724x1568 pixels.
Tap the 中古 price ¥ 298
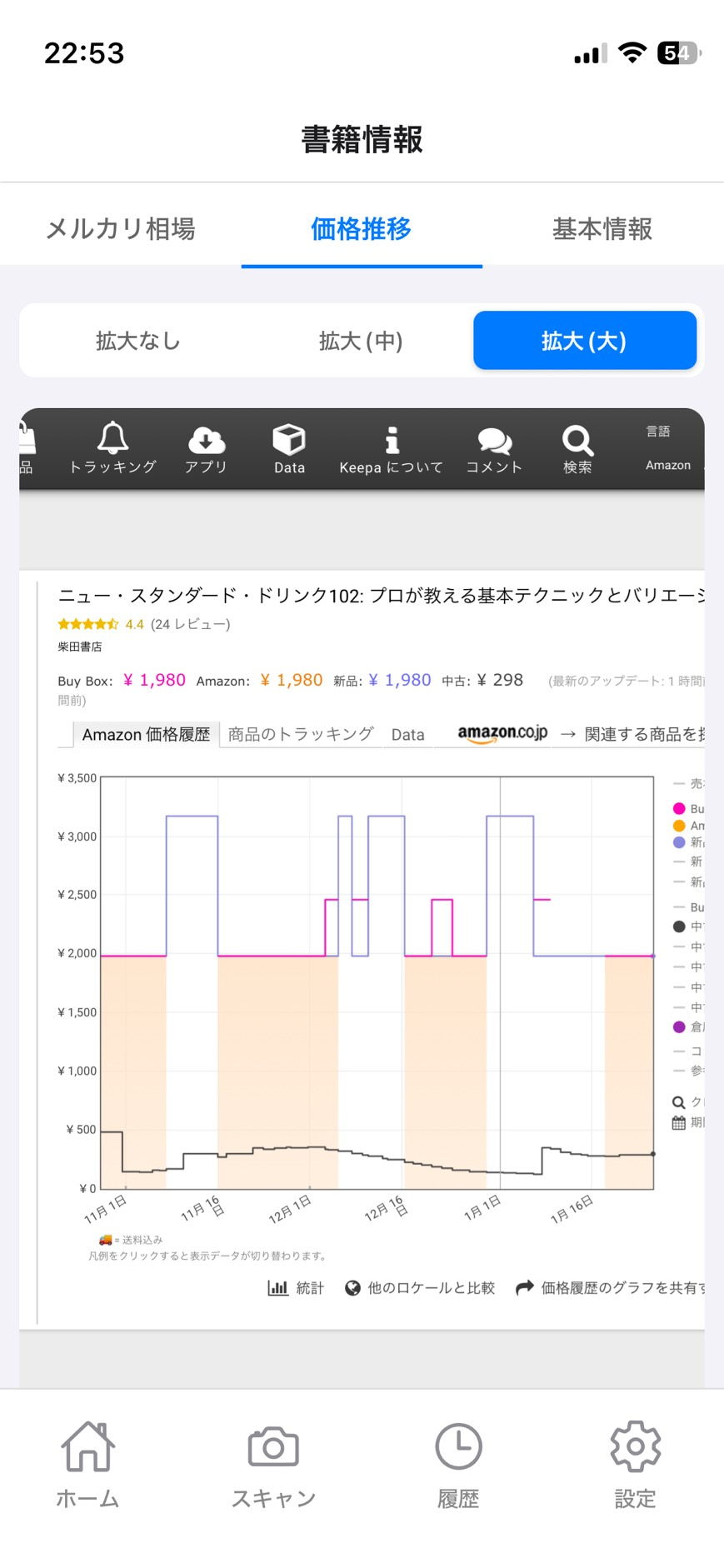point(500,680)
